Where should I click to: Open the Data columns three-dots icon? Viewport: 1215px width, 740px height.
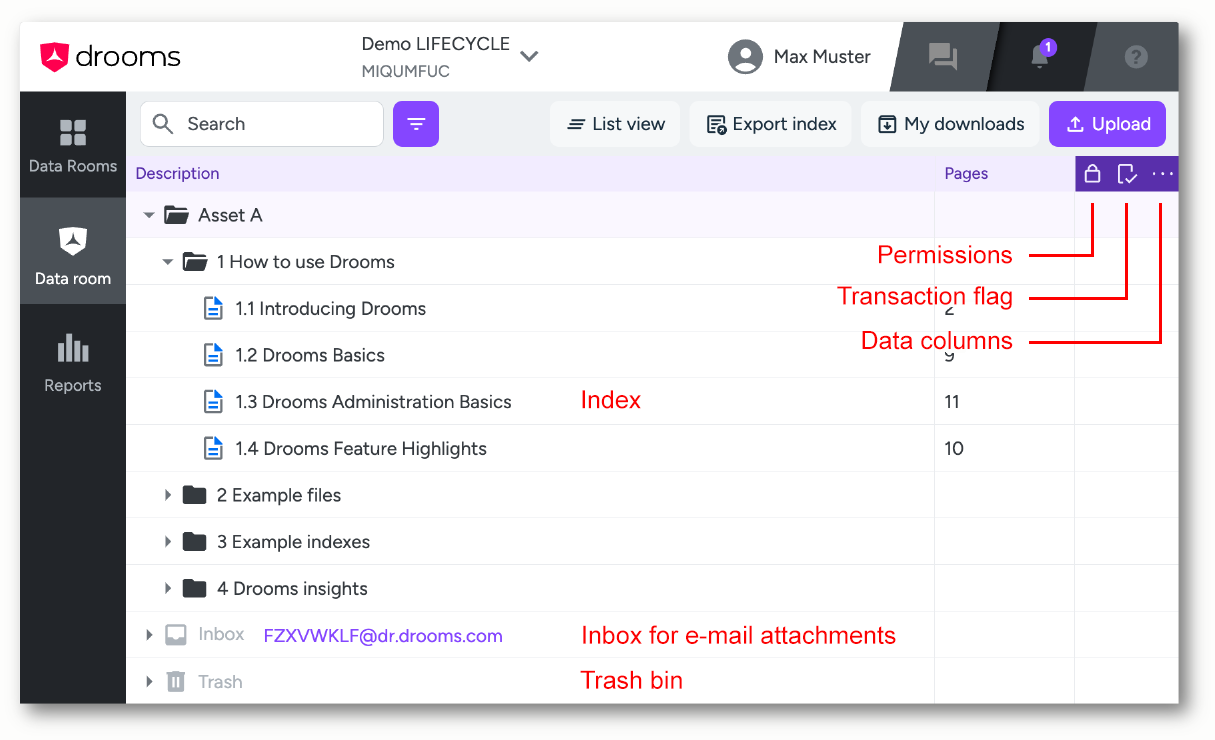click(x=1162, y=174)
